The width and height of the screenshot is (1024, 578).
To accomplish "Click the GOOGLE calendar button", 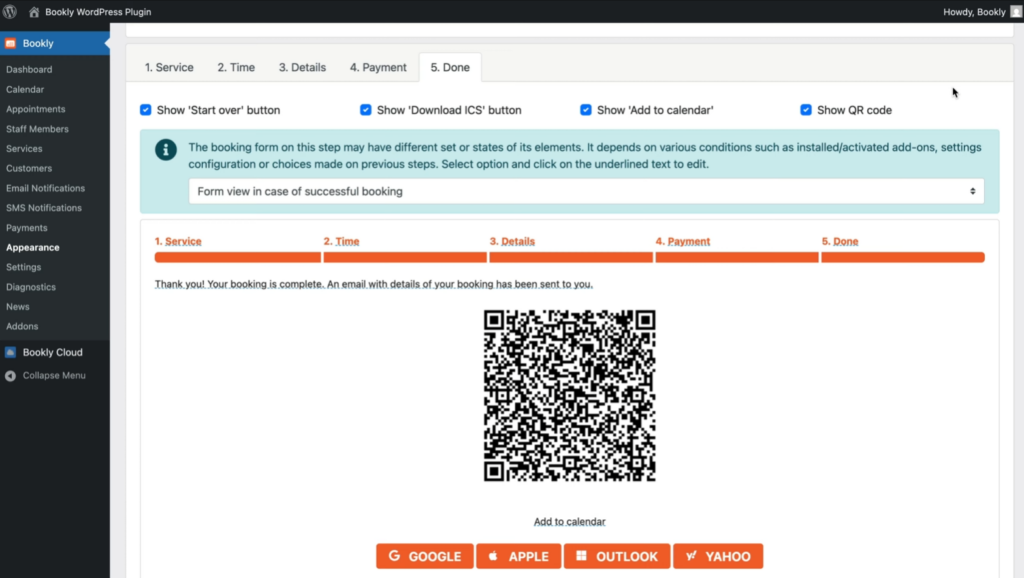I will point(424,556).
